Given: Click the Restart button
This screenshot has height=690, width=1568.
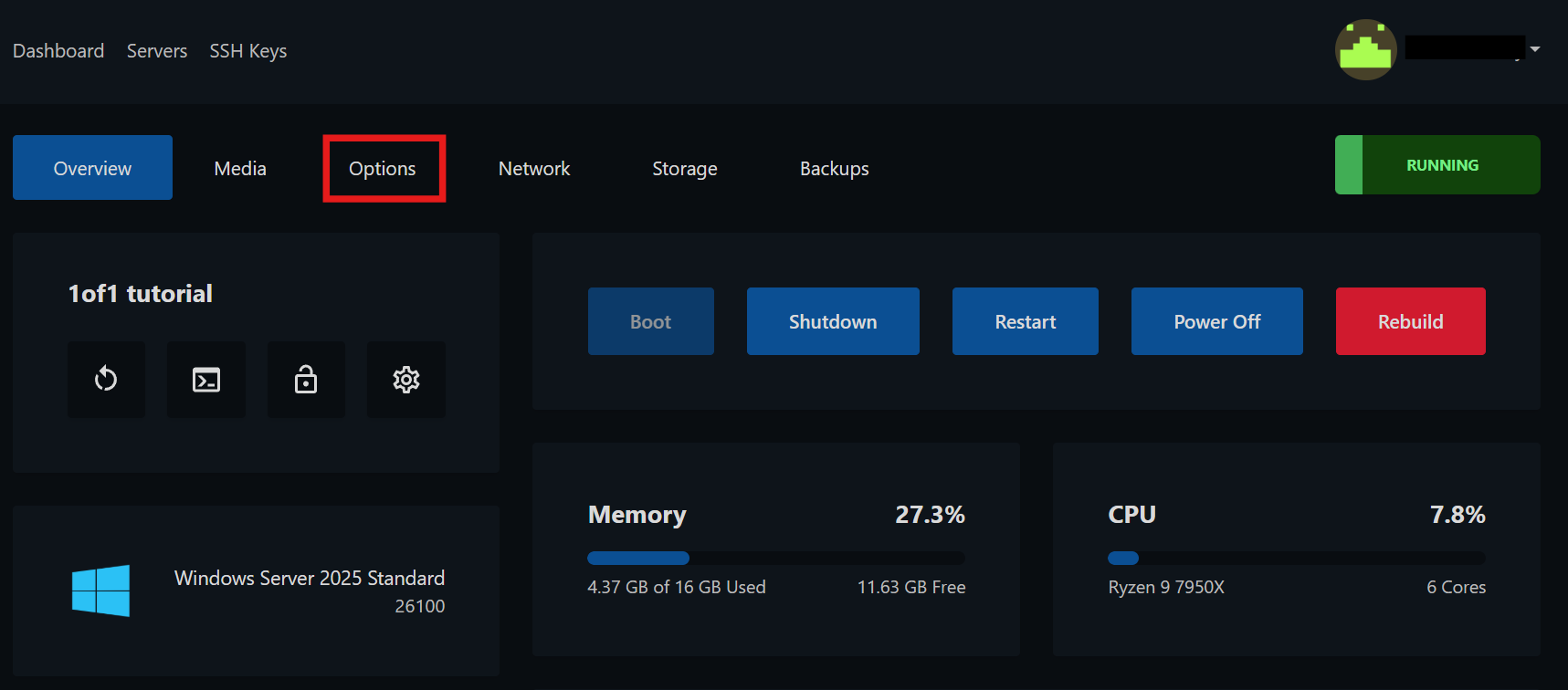Looking at the screenshot, I should point(1026,321).
